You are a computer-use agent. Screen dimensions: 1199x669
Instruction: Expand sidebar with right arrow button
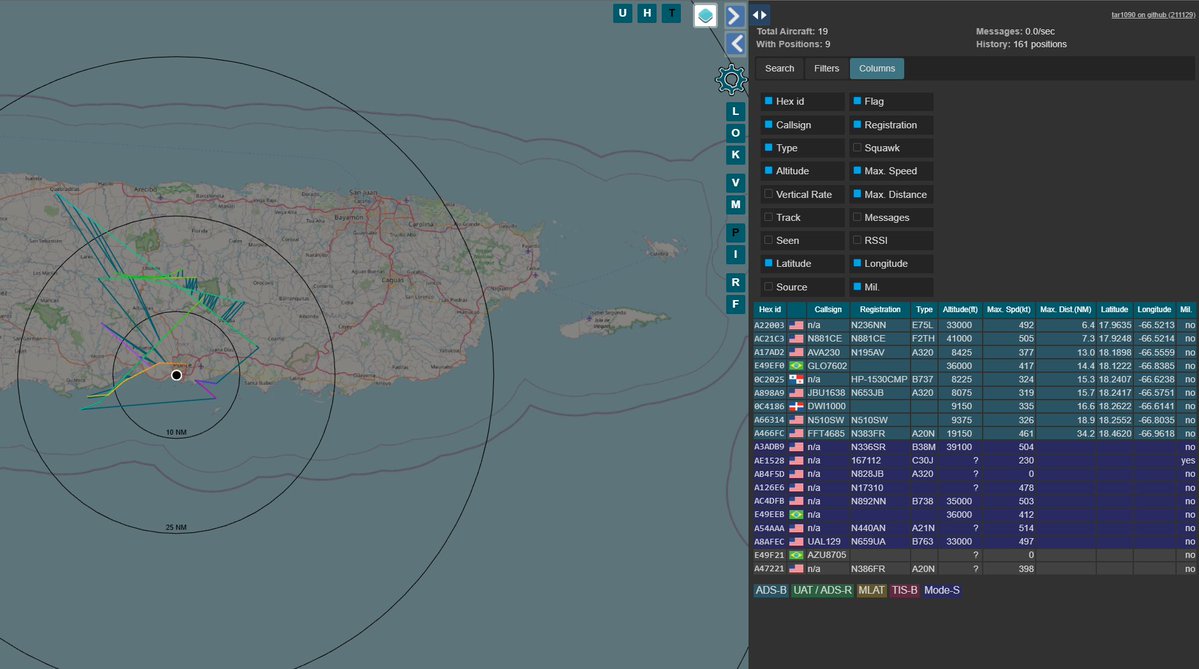tap(734, 15)
